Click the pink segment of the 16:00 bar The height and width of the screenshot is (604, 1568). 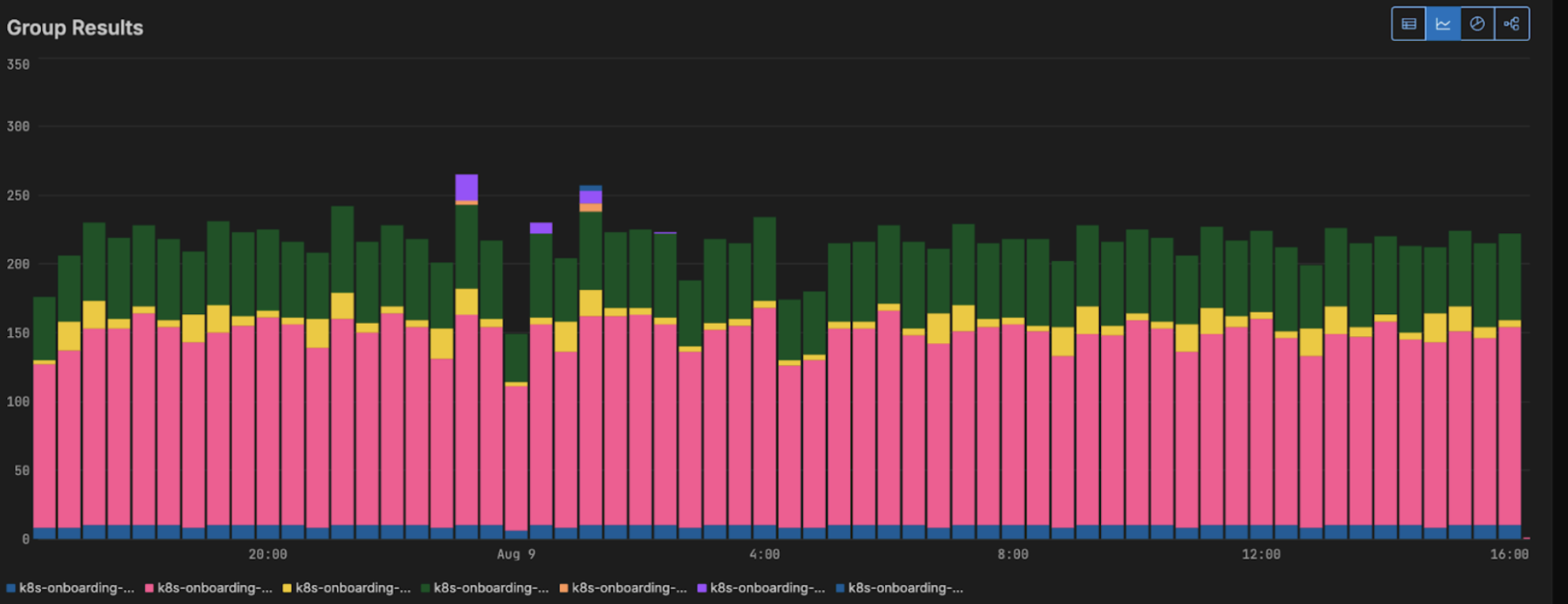pyautogui.click(x=1510, y=426)
